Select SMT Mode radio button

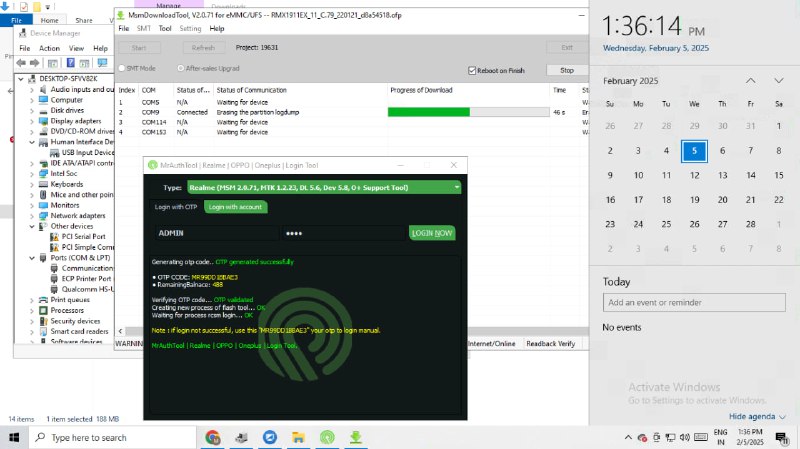pos(122,68)
